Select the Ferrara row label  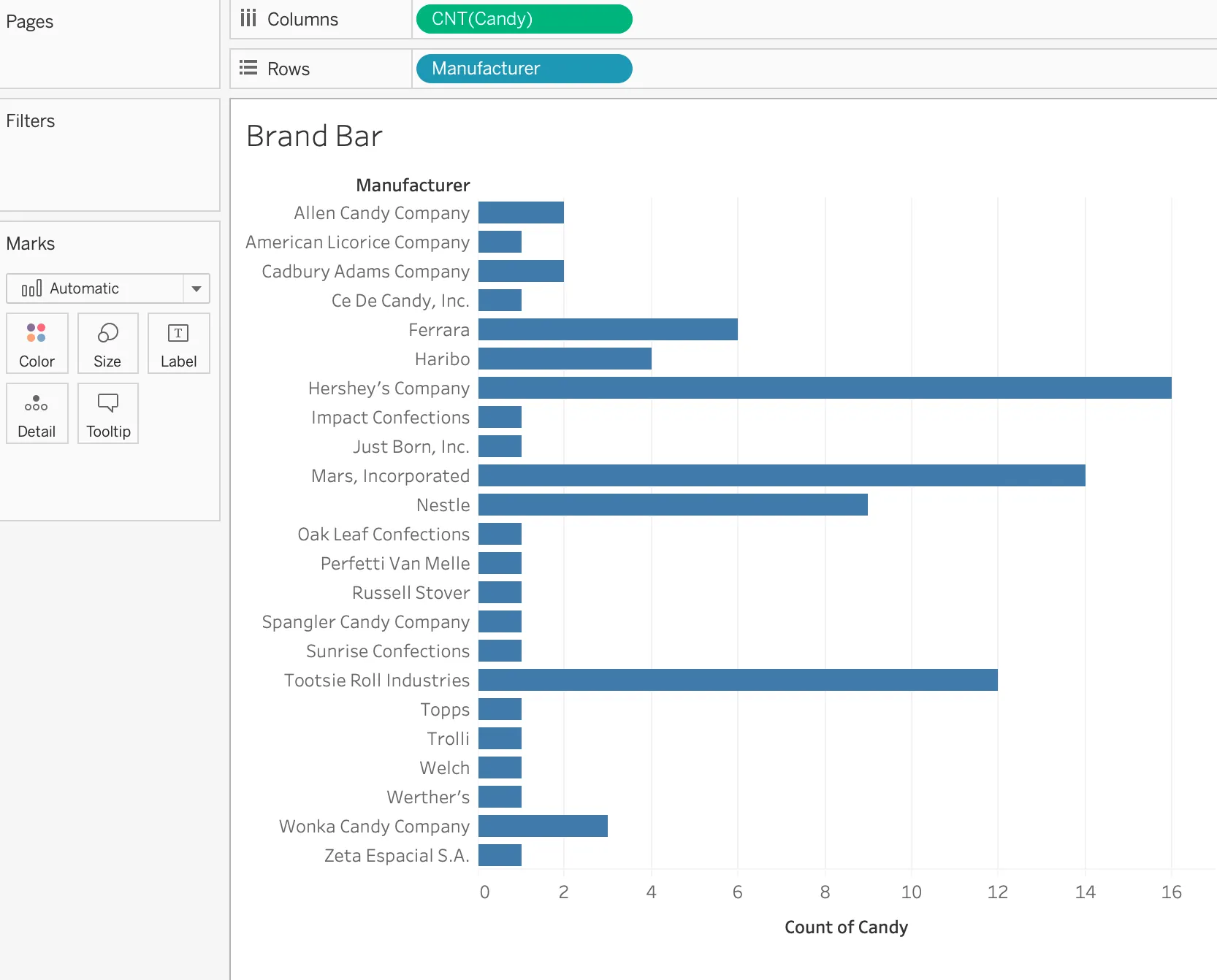point(438,330)
